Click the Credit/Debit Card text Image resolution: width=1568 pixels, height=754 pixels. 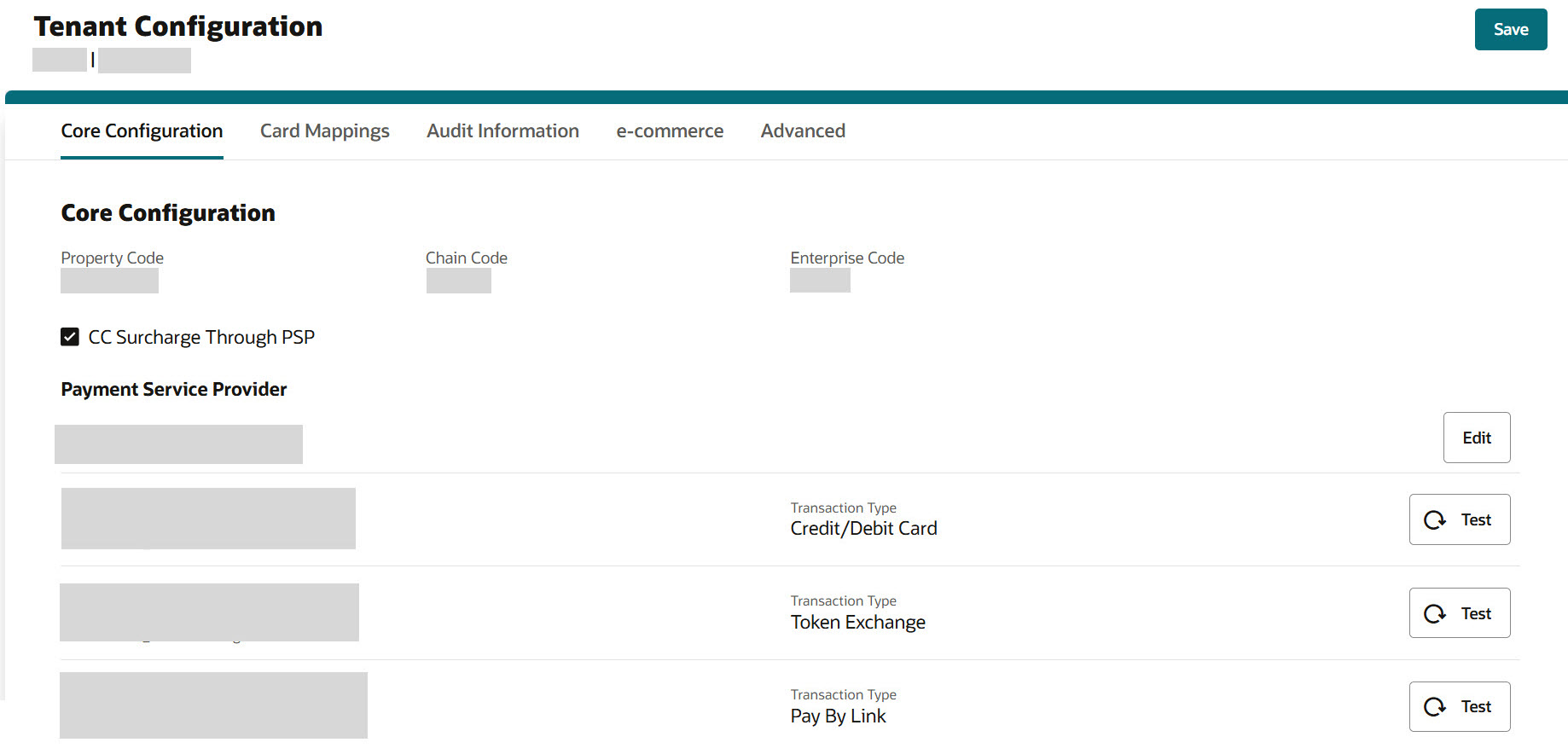863,529
